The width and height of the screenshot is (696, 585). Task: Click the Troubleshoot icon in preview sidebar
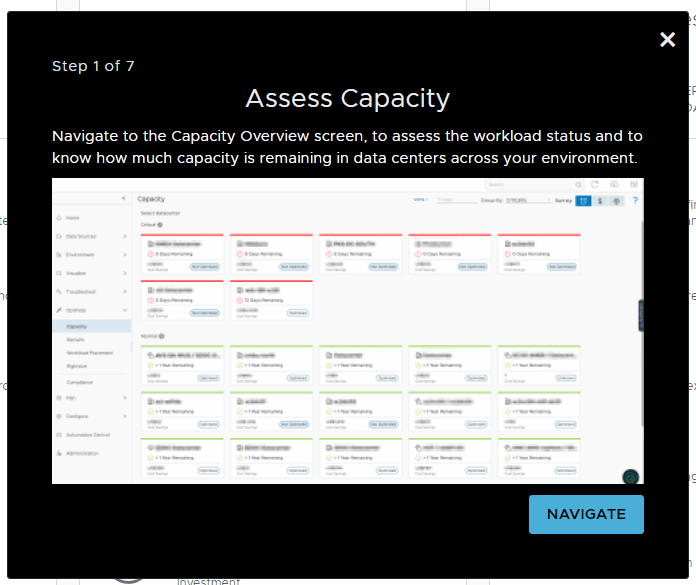(59, 292)
